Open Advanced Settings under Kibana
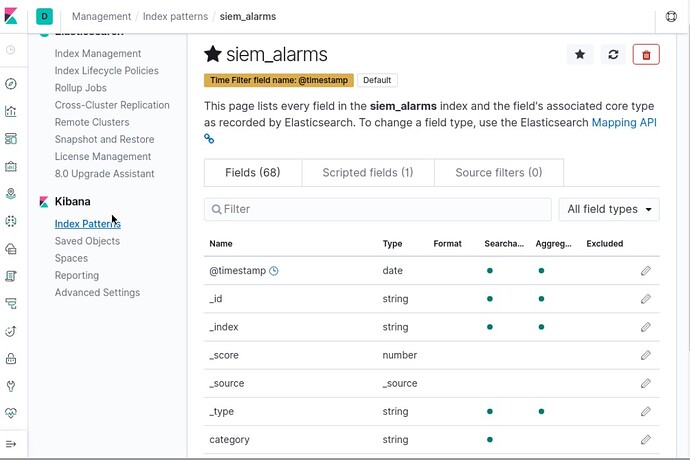This screenshot has height=460, width=690. 97,292
